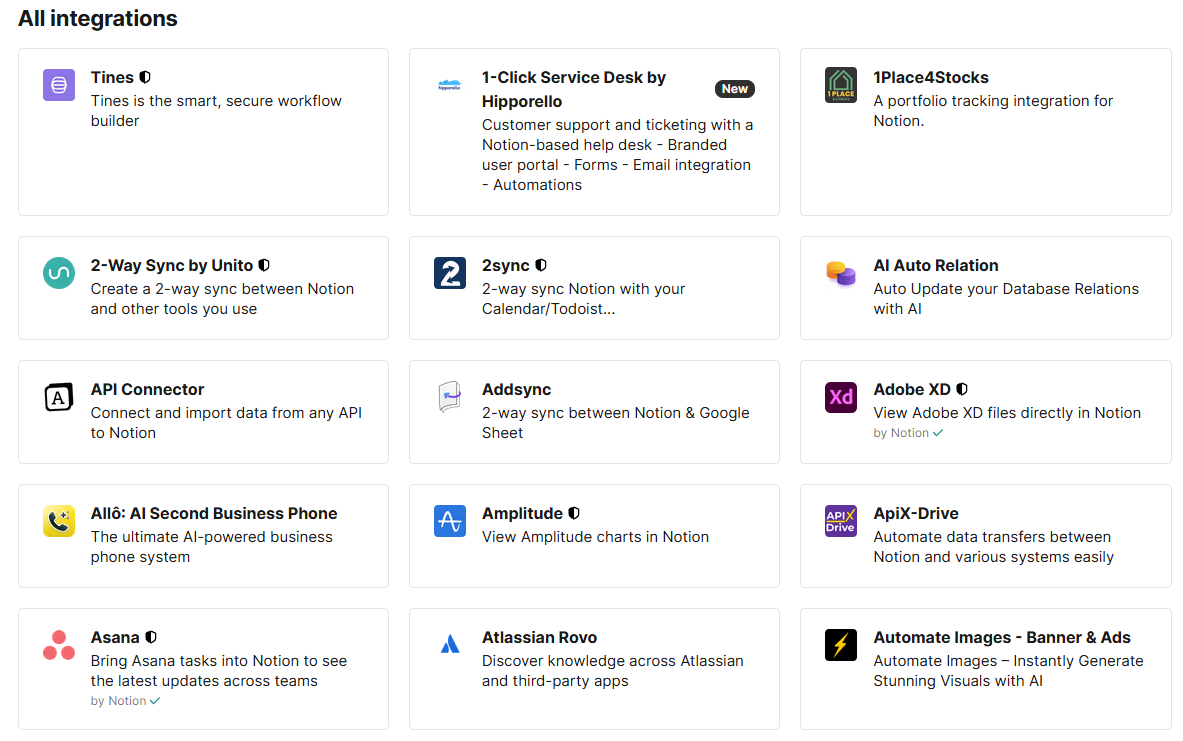Click the checkmark after 'by Notion' under Asana
The height and width of the screenshot is (741, 1183).
point(155,701)
